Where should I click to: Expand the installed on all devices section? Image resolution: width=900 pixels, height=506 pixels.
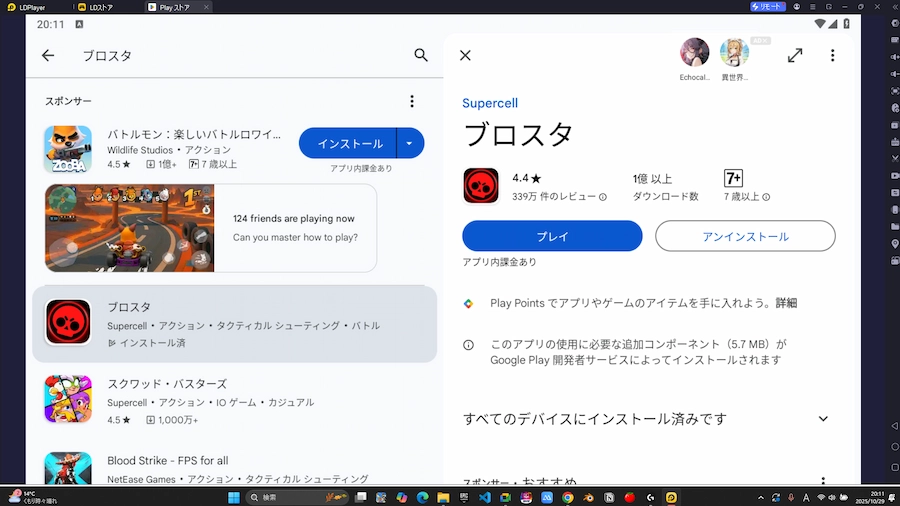pyautogui.click(x=823, y=419)
